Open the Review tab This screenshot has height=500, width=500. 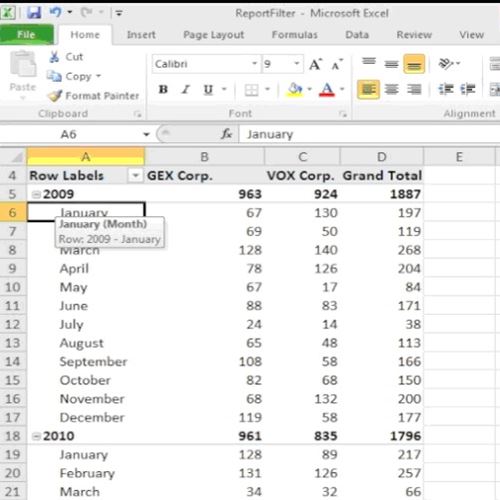414,35
